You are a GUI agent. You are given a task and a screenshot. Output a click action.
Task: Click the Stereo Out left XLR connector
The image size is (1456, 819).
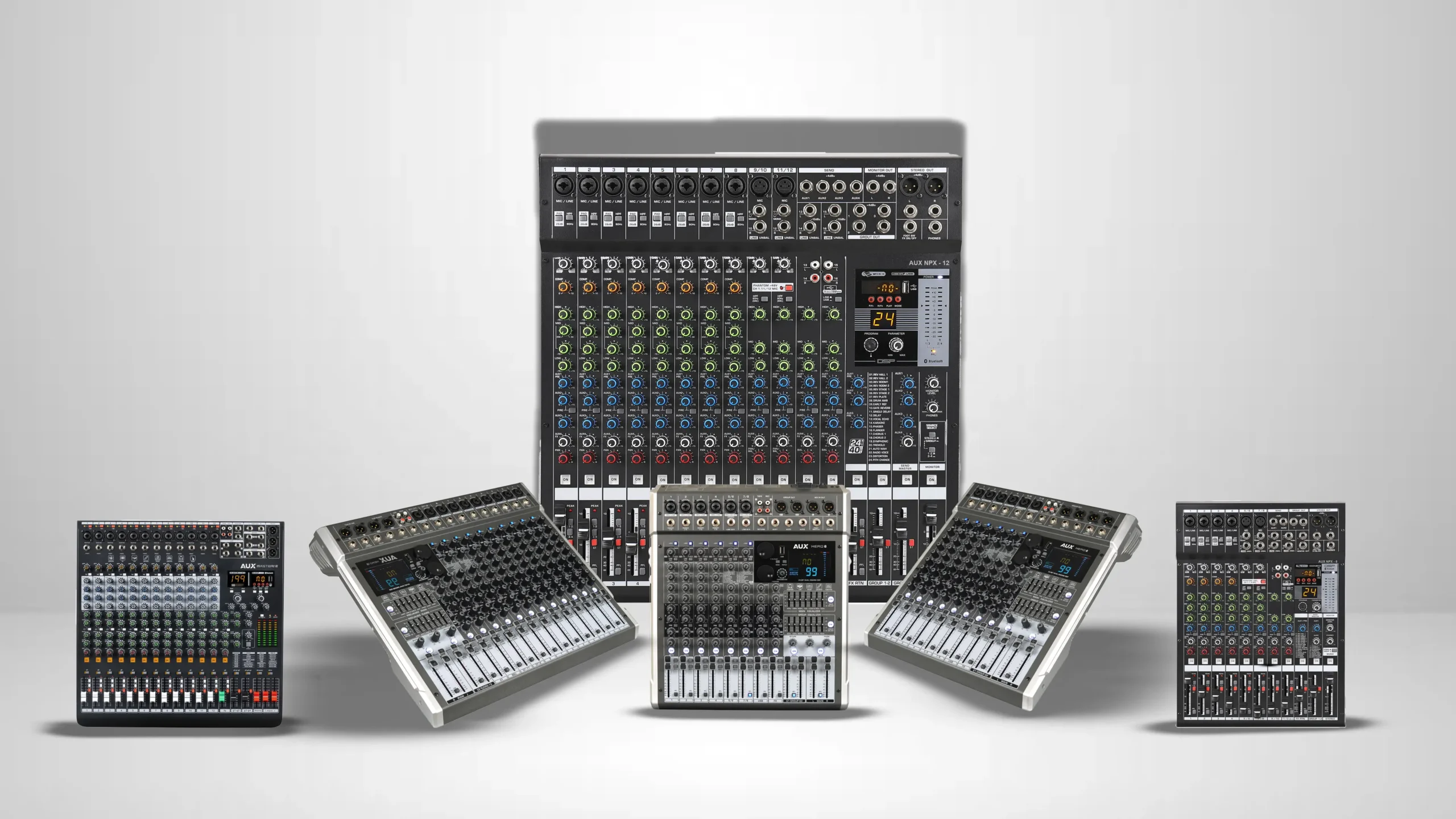point(909,186)
